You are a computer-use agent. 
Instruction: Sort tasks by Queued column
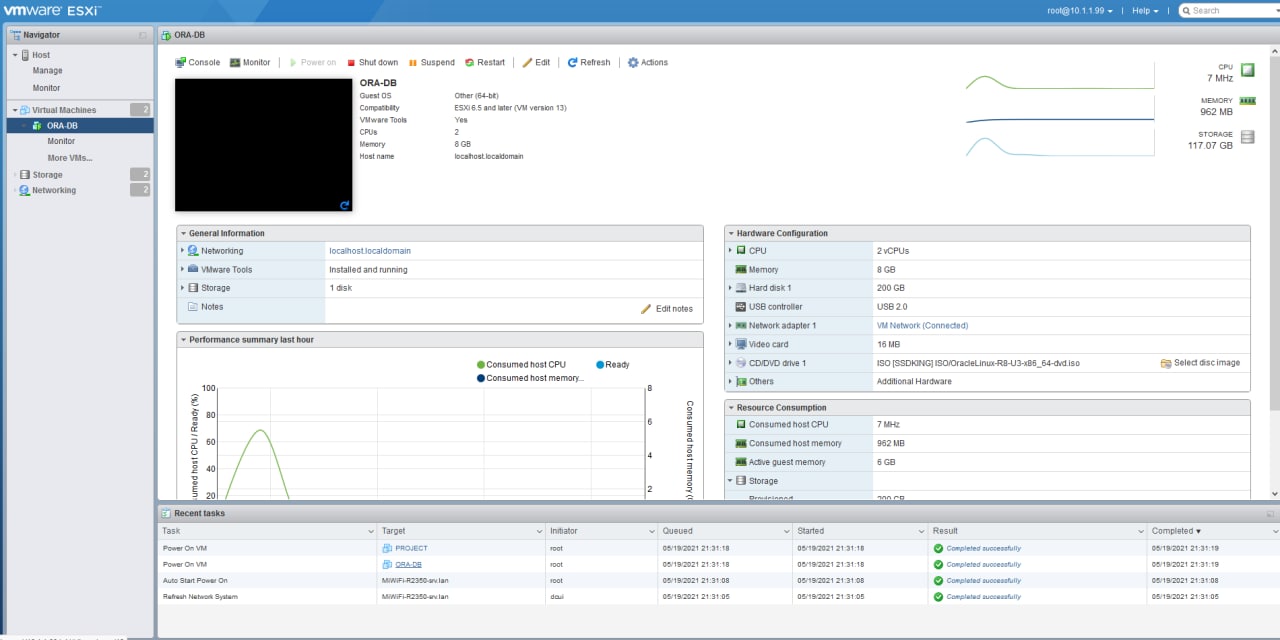724,531
